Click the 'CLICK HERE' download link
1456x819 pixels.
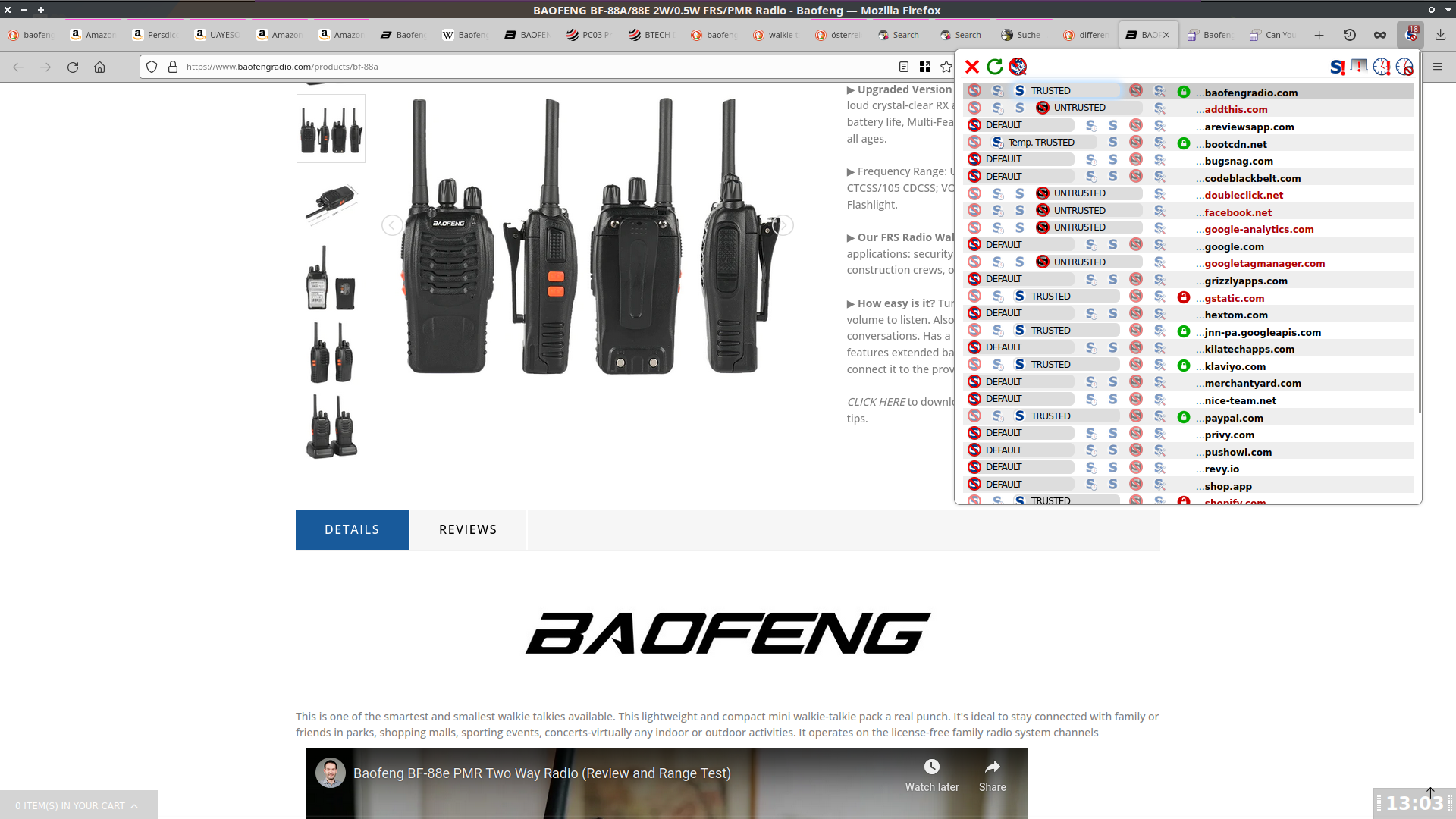(x=876, y=402)
